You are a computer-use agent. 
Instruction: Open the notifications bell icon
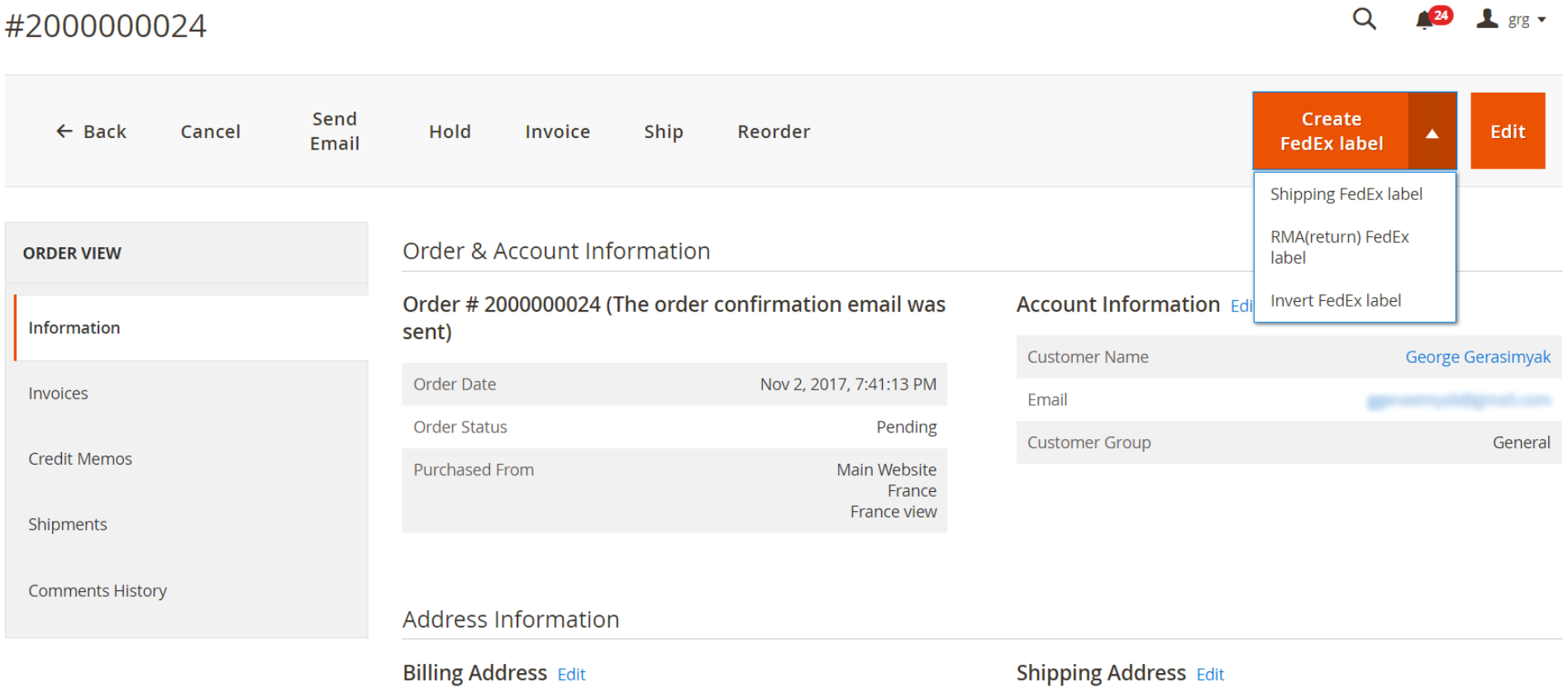point(1424,20)
